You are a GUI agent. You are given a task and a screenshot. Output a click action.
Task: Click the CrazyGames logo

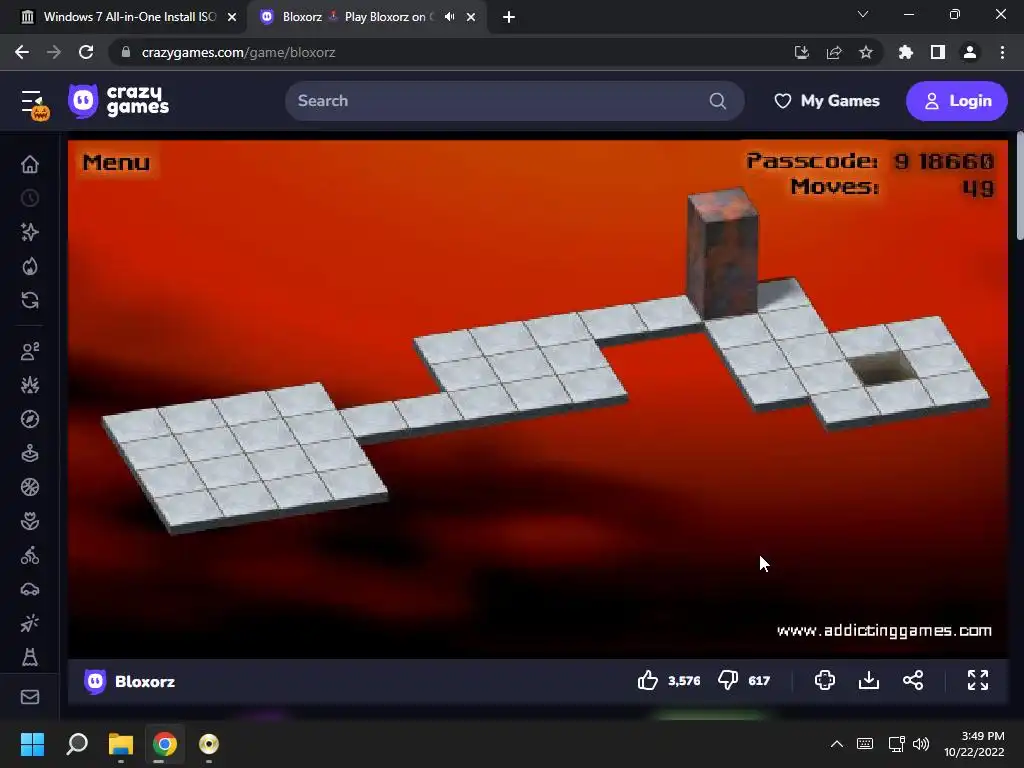point(119,101)
